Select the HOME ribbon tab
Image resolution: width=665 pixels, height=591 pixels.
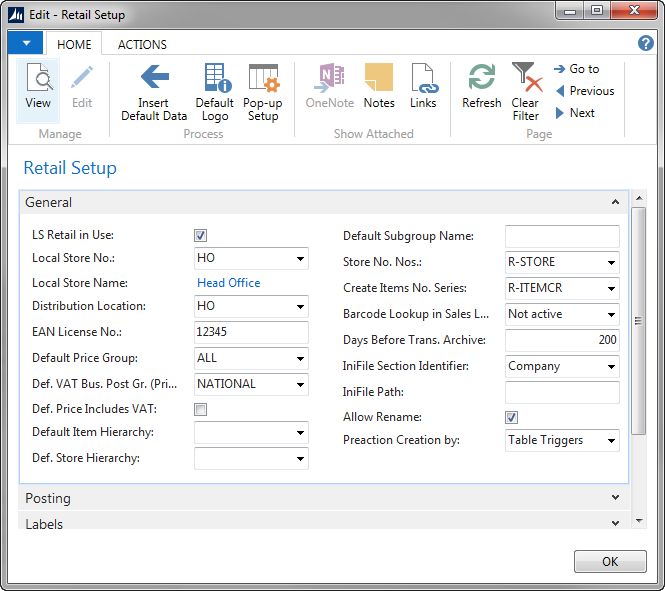(x=74, y=44)
